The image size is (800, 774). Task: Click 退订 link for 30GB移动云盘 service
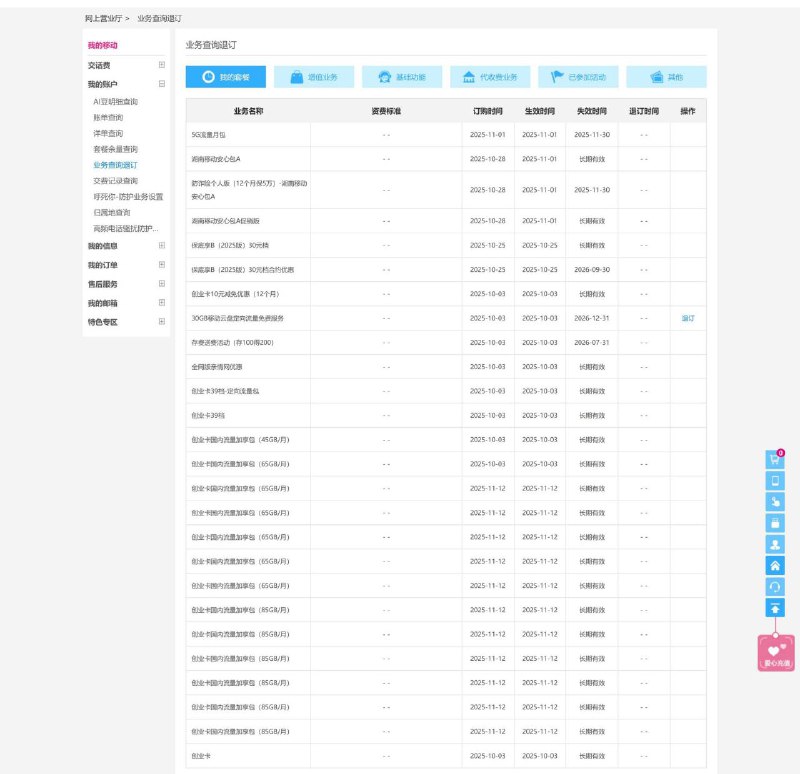688,318
